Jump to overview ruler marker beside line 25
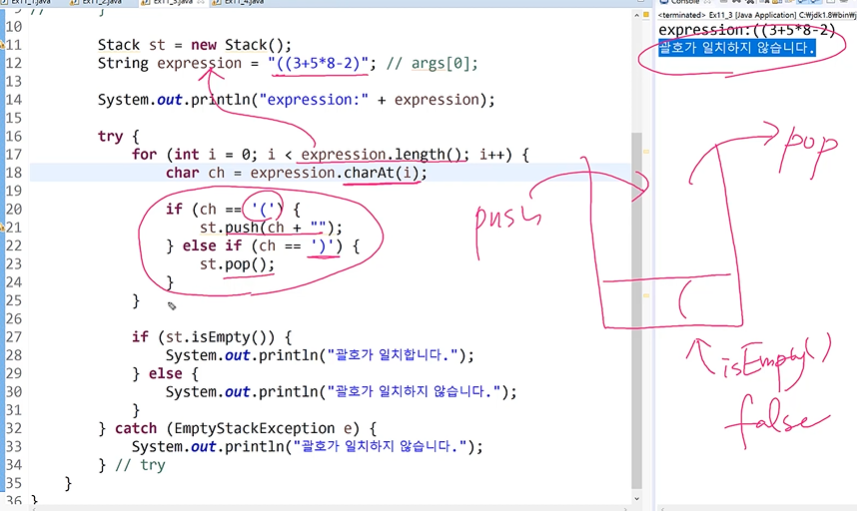 [646, 296]
